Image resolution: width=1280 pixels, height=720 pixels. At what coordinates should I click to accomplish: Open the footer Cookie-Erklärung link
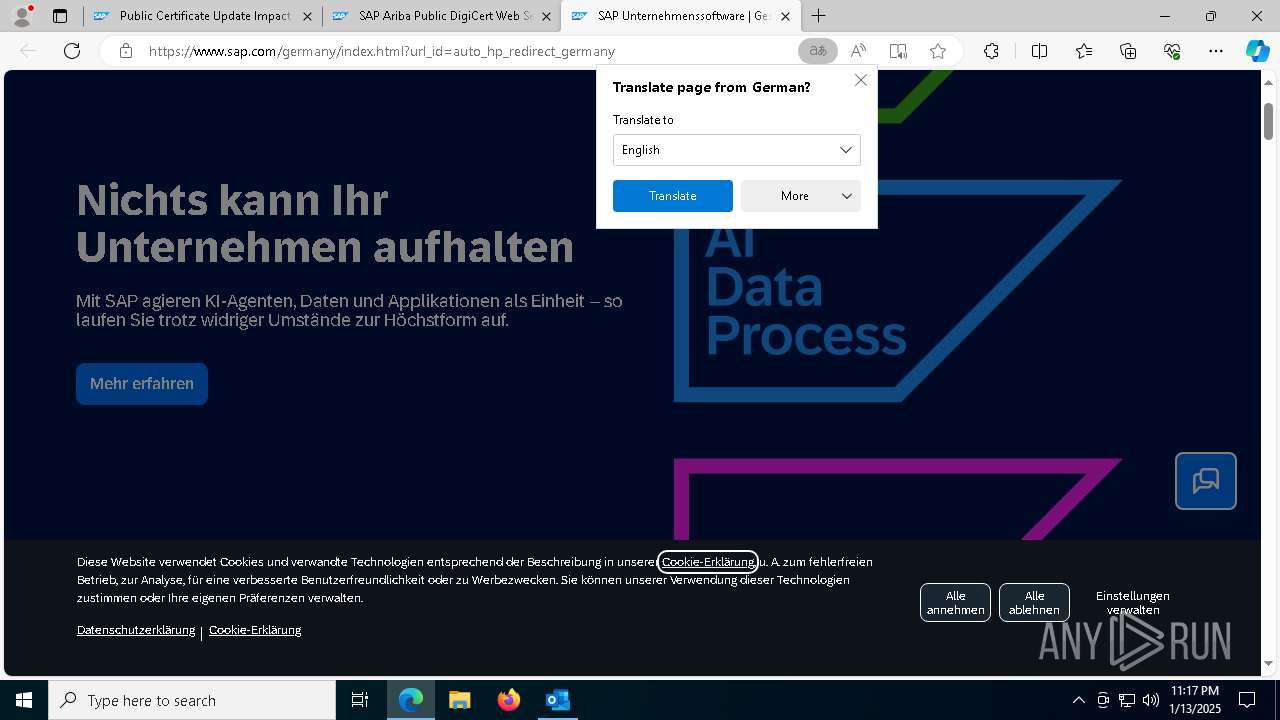tap(255, 630)
